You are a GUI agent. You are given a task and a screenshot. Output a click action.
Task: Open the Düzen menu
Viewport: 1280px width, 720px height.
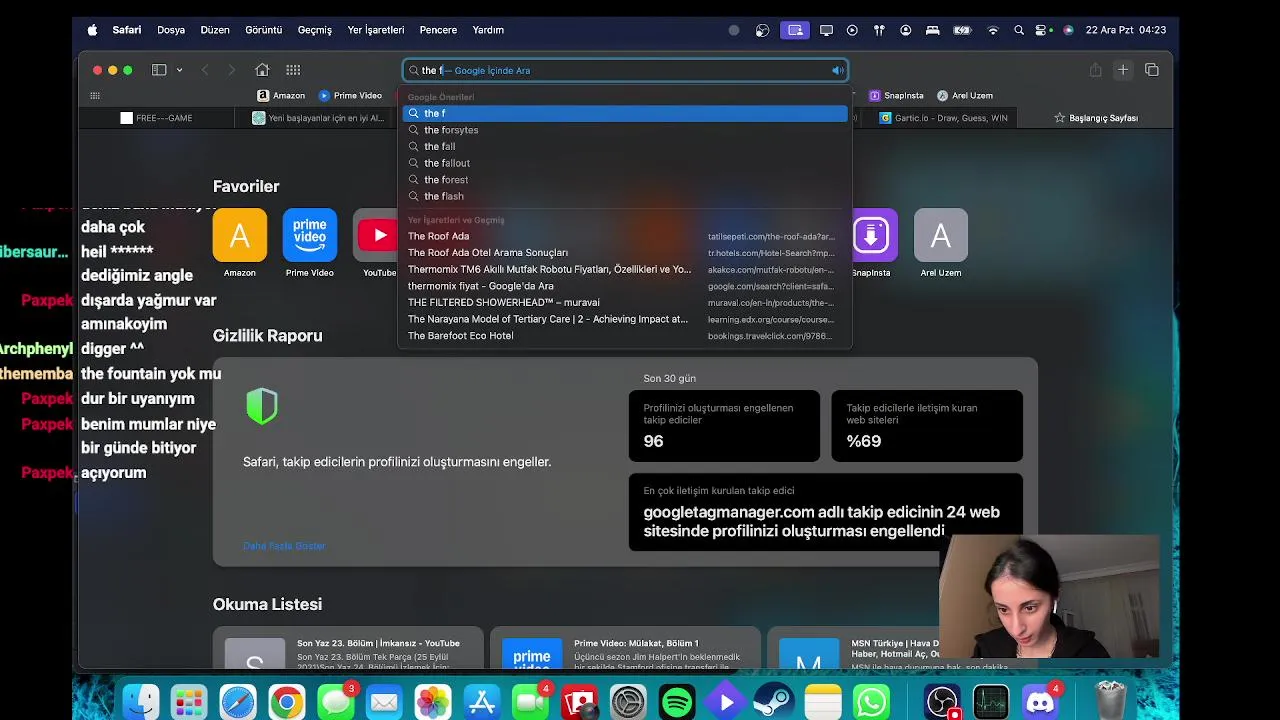click(x=215, y=30)
